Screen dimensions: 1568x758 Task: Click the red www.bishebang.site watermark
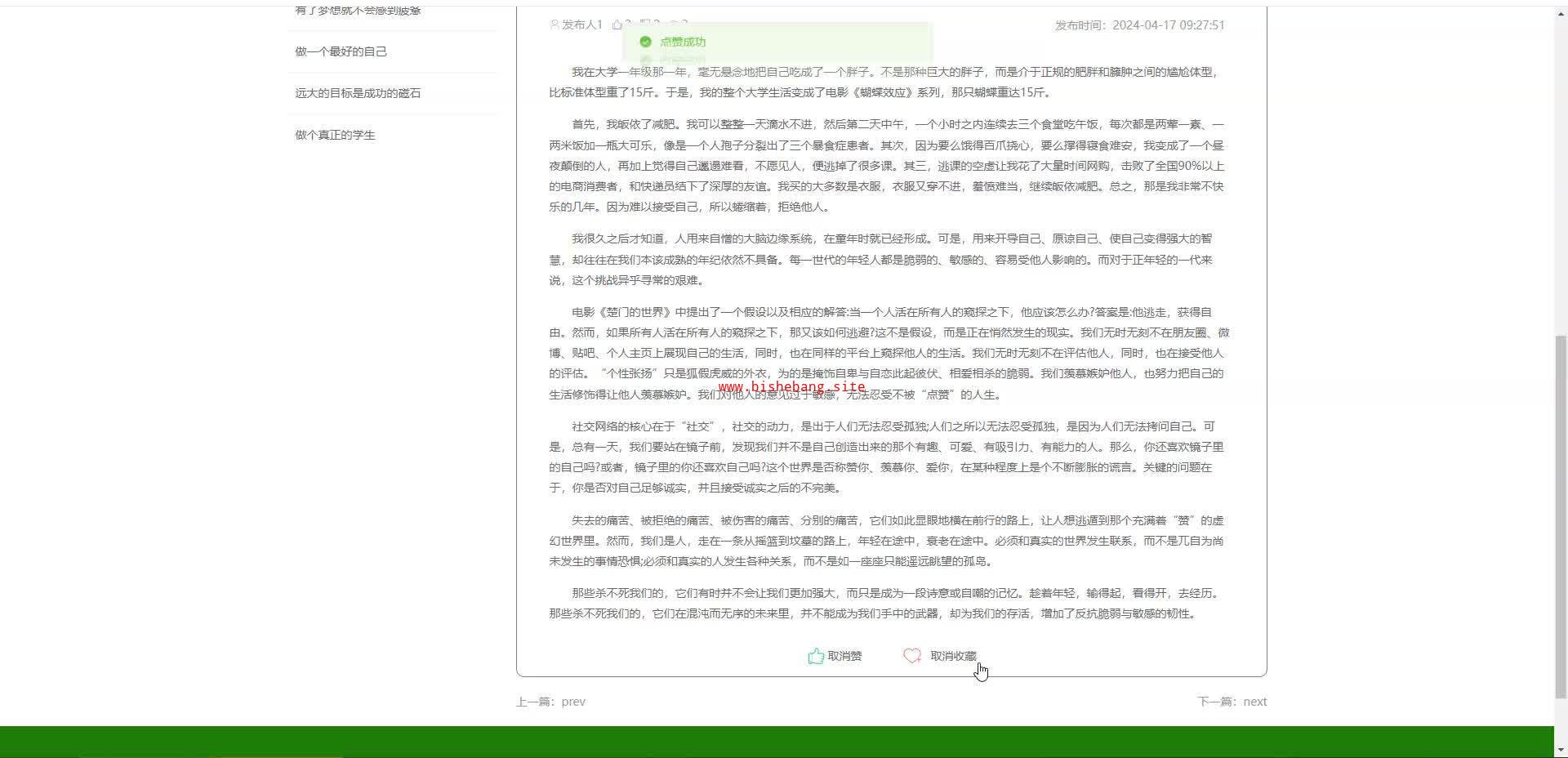coord(791,387)
